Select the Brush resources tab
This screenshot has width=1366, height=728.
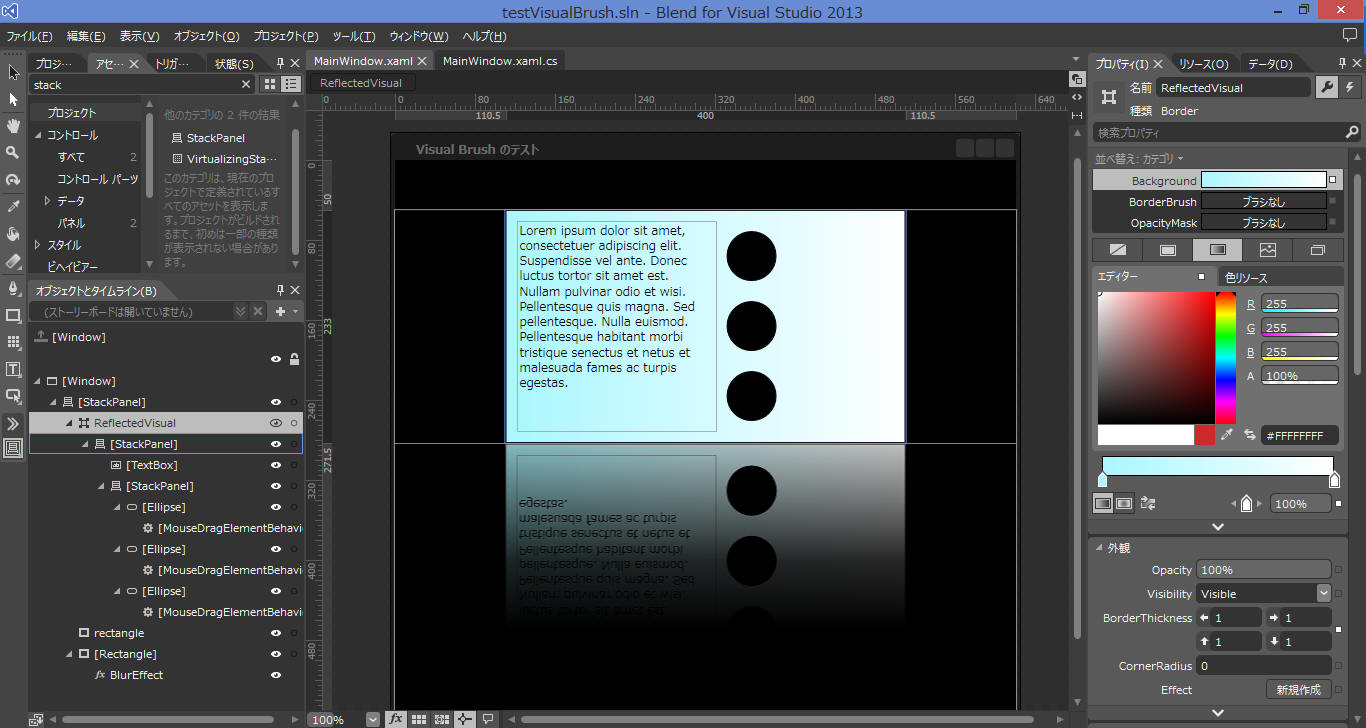pyautogui.click(x=1318, y=250)
